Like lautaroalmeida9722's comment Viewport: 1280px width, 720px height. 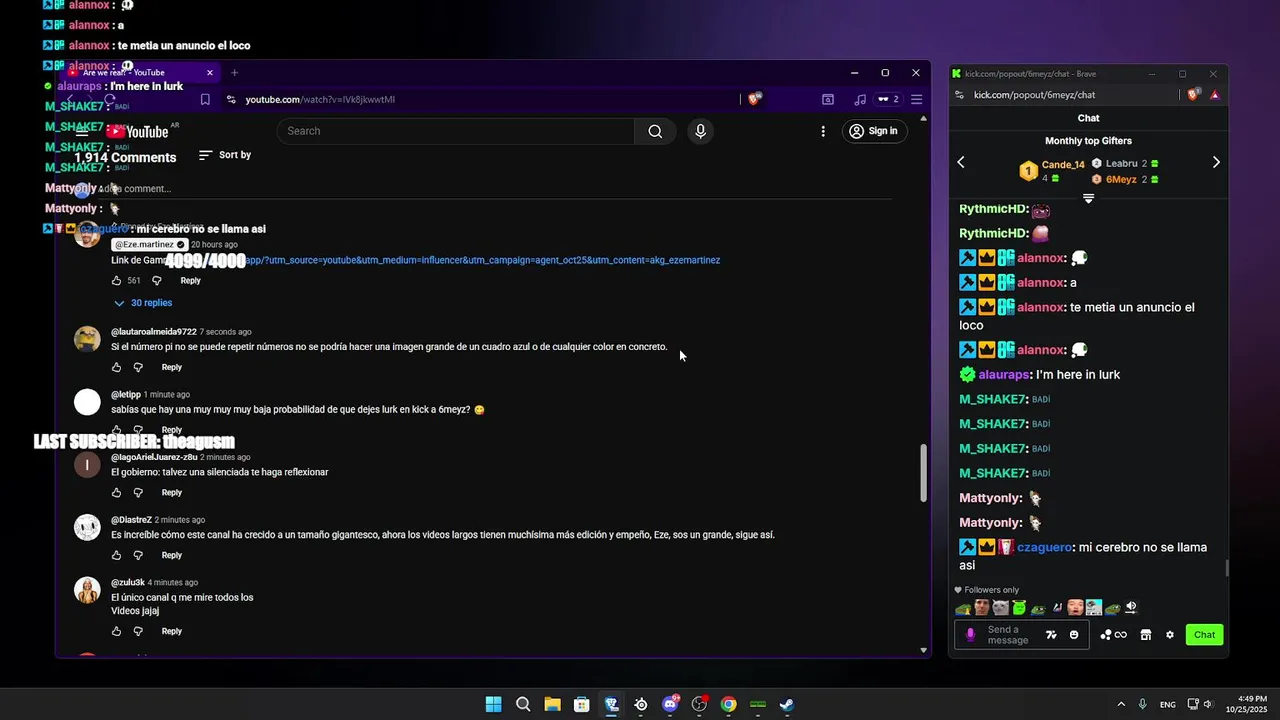click(117, 367)
